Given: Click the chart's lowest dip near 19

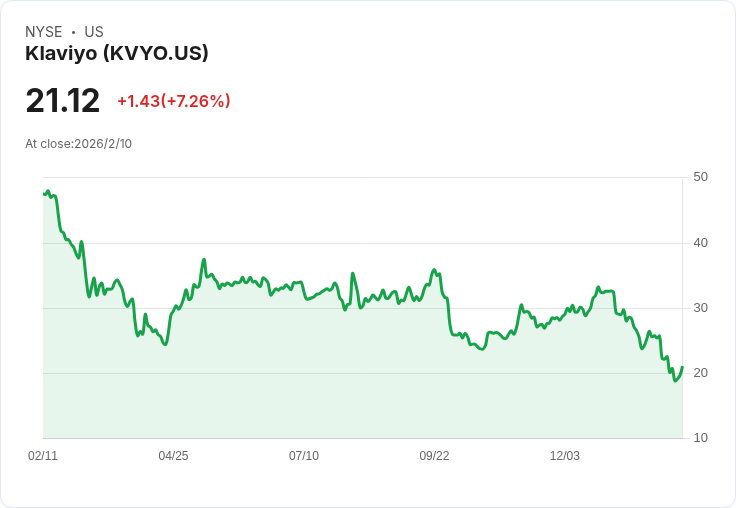Looking at the screenshot, I should (676, 380).
